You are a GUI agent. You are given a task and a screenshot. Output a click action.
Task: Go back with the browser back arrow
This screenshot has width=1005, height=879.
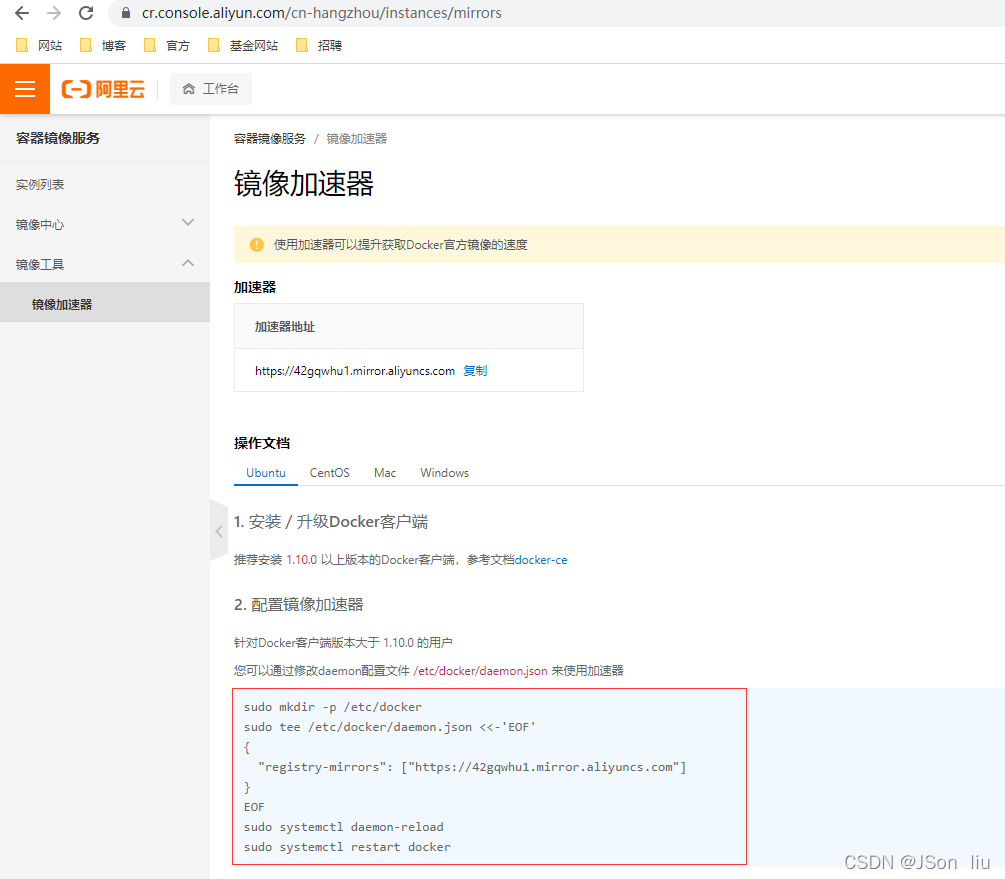(22, 13)
